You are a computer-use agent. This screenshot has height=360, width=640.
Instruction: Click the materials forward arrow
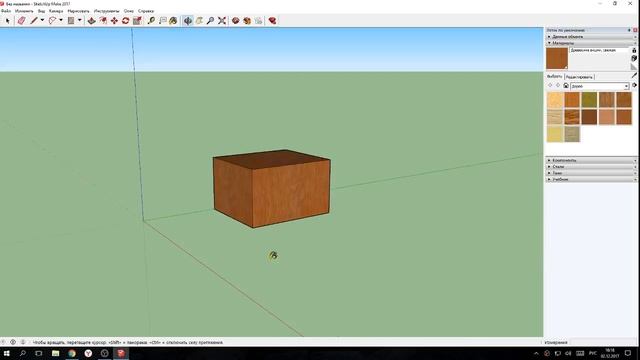[558, 85]
